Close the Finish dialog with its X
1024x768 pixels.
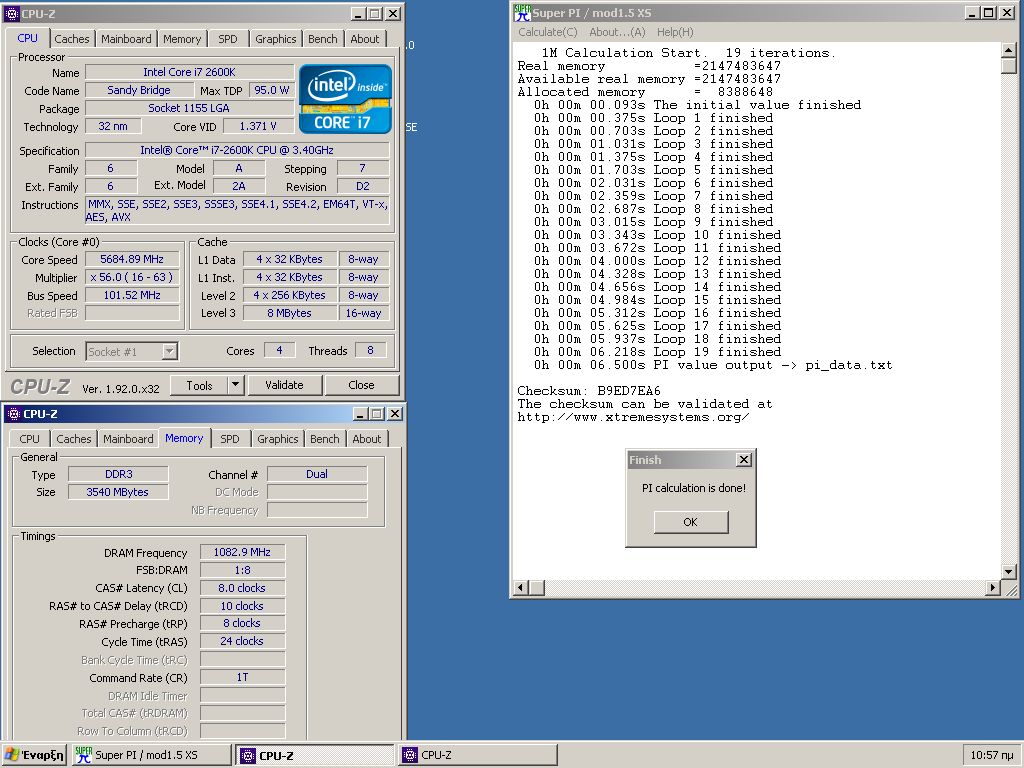(743, 460)
